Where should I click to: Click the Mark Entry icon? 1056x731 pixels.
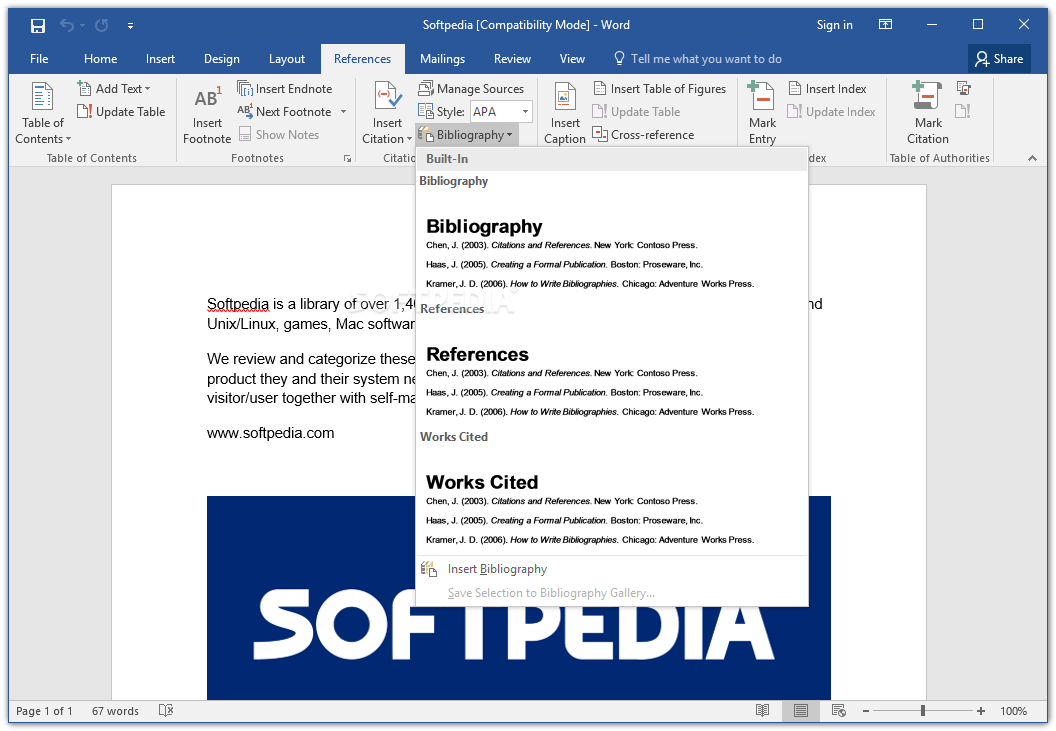[762, 97]
